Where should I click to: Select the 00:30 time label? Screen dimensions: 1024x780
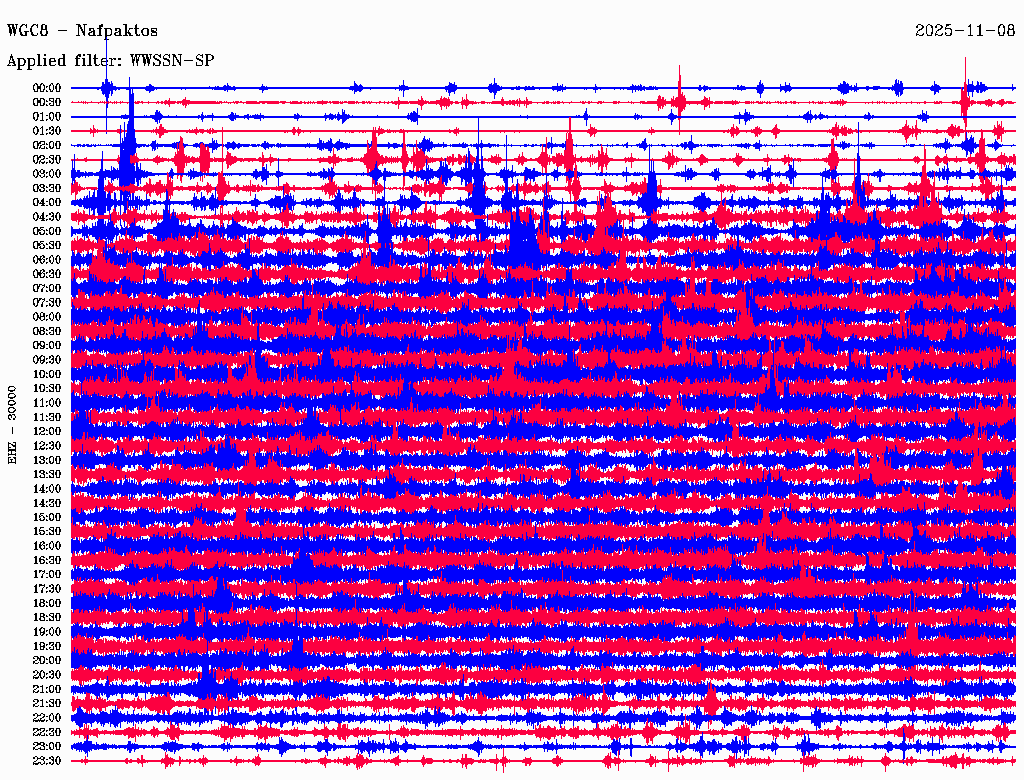click(47, 103)
